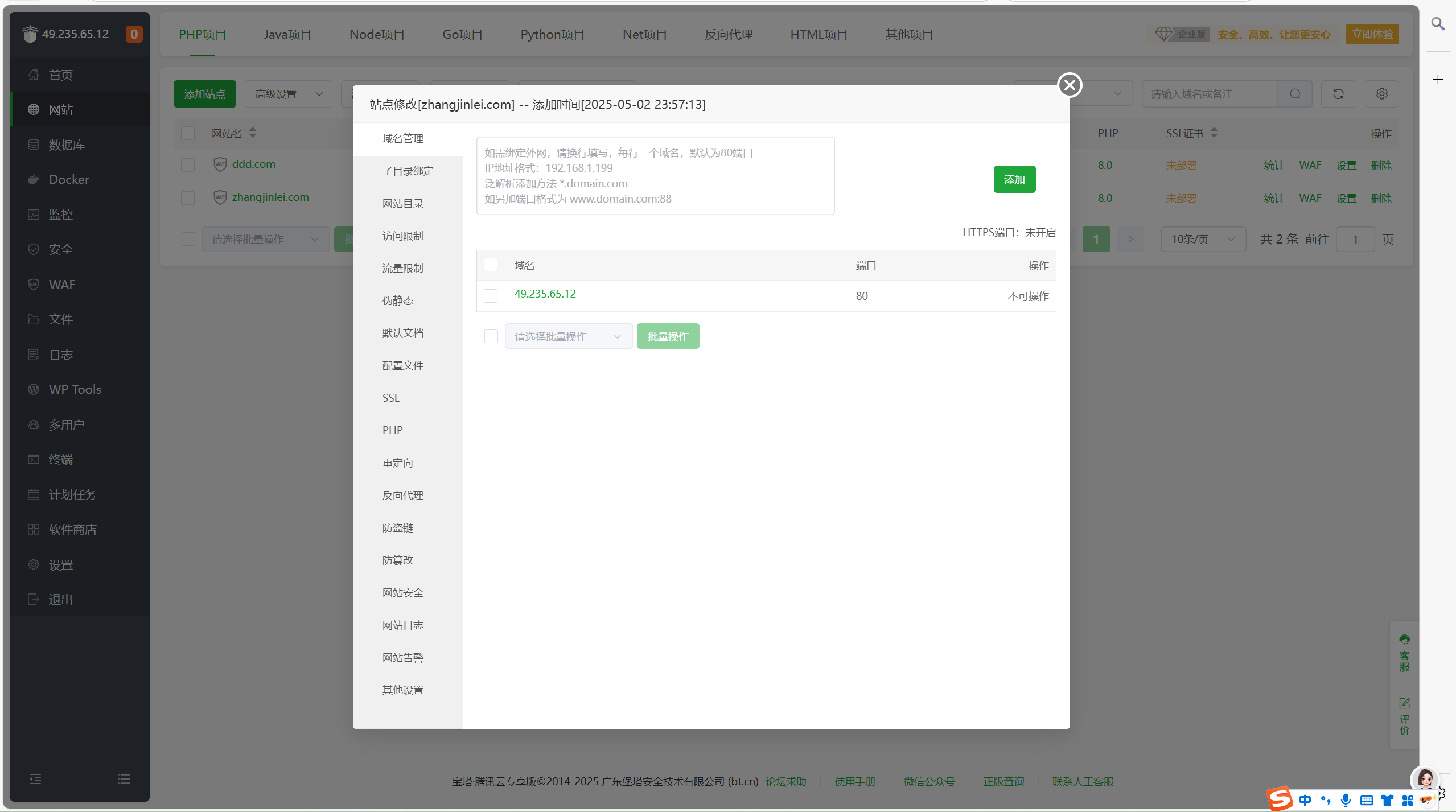Select SSL in the dialog's left menu
Image resolution: width=1456 pixels, height=812 pixels.
click(x=390, y=397)
